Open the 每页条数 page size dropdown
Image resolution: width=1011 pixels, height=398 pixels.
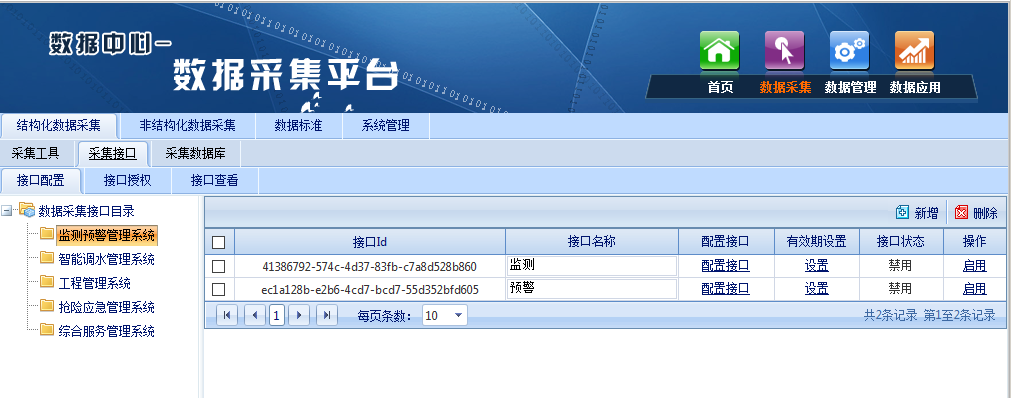click(x=445, y=315)
